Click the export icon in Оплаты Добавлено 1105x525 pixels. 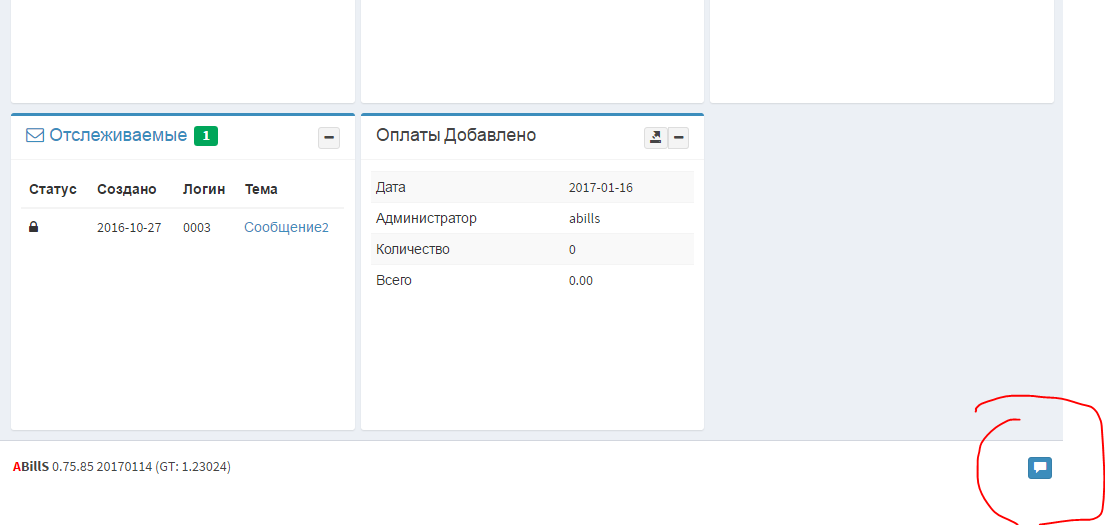coord(655,138)
